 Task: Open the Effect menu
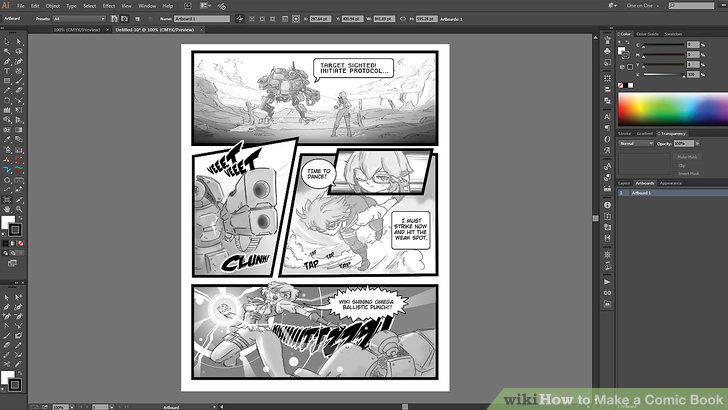(x=109, y=6)
